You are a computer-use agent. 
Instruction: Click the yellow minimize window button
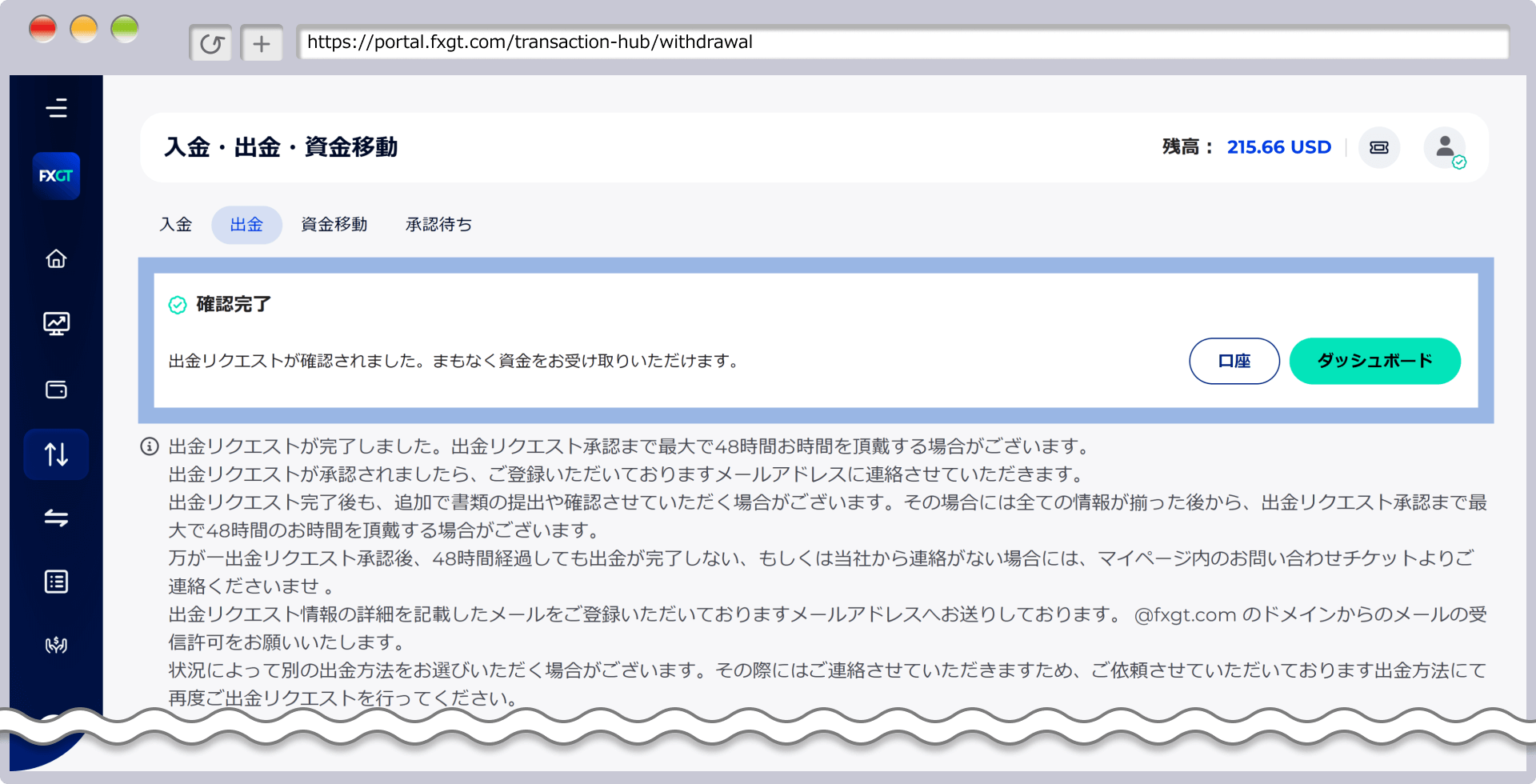[84, 29]
